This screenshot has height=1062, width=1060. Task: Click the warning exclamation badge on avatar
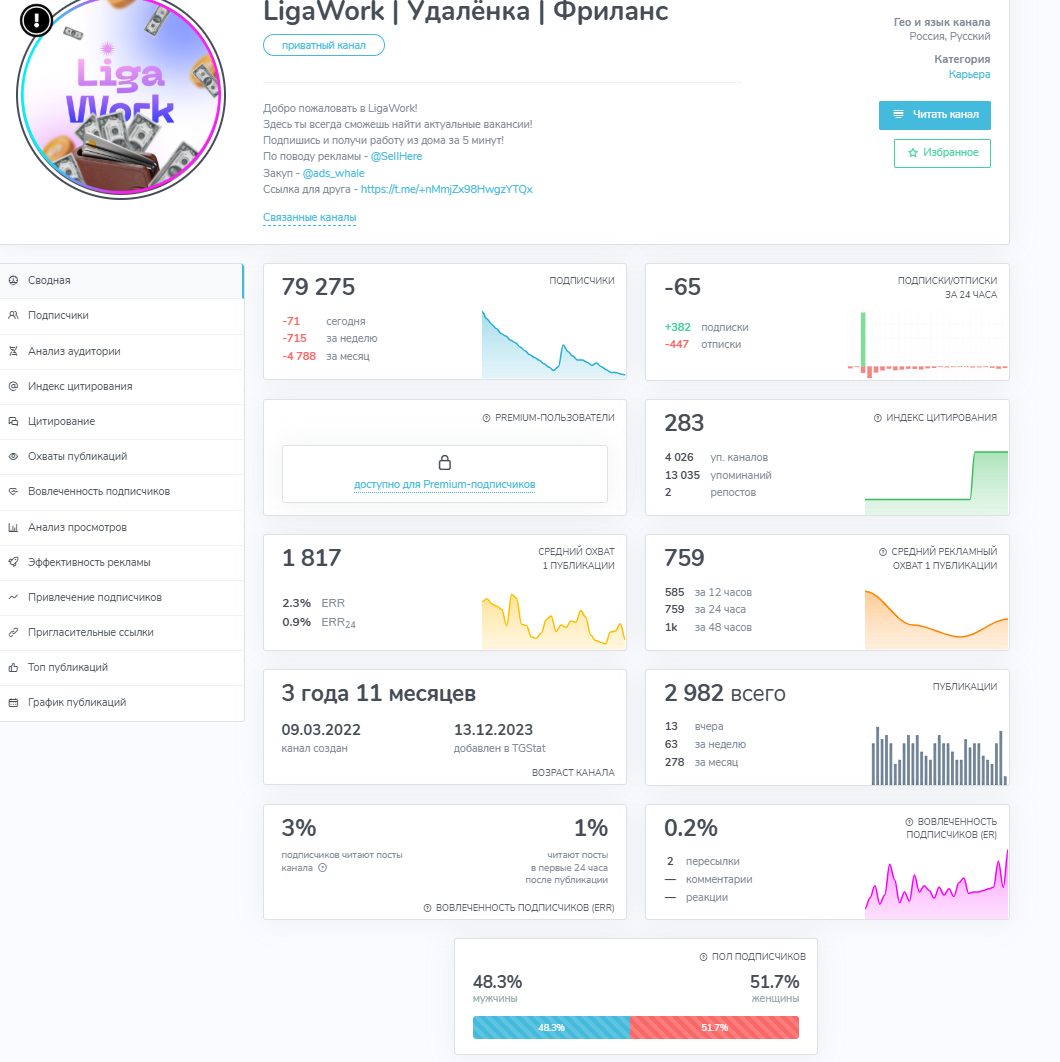[37, 20]
